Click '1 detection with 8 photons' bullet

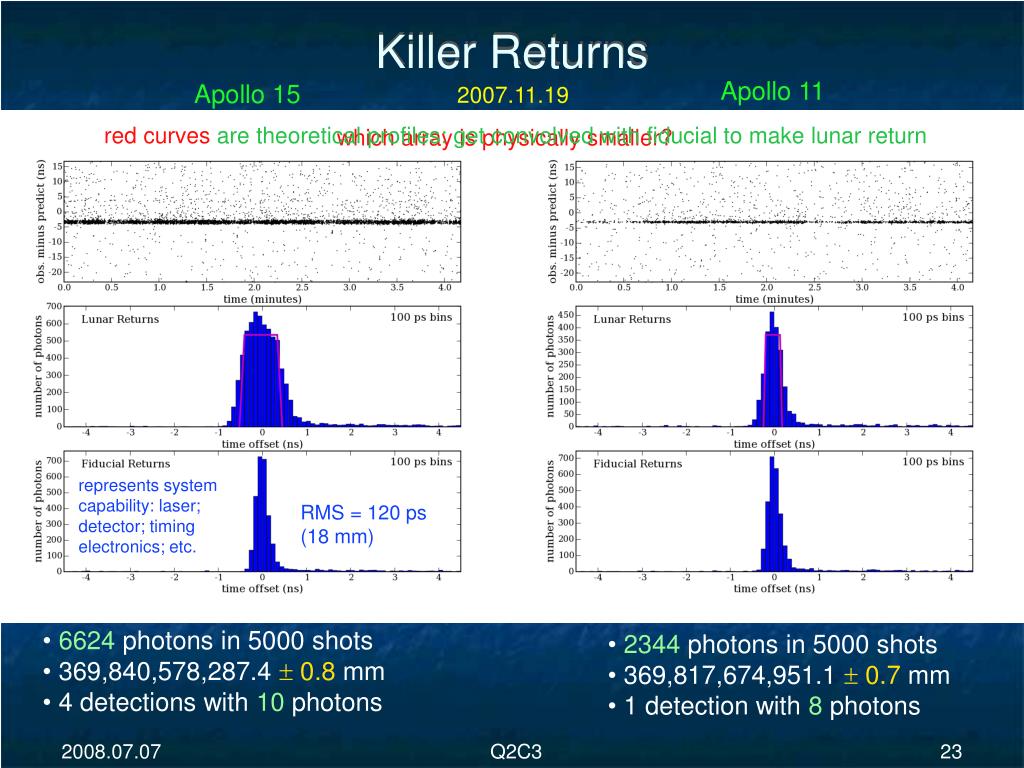[772, 707]
